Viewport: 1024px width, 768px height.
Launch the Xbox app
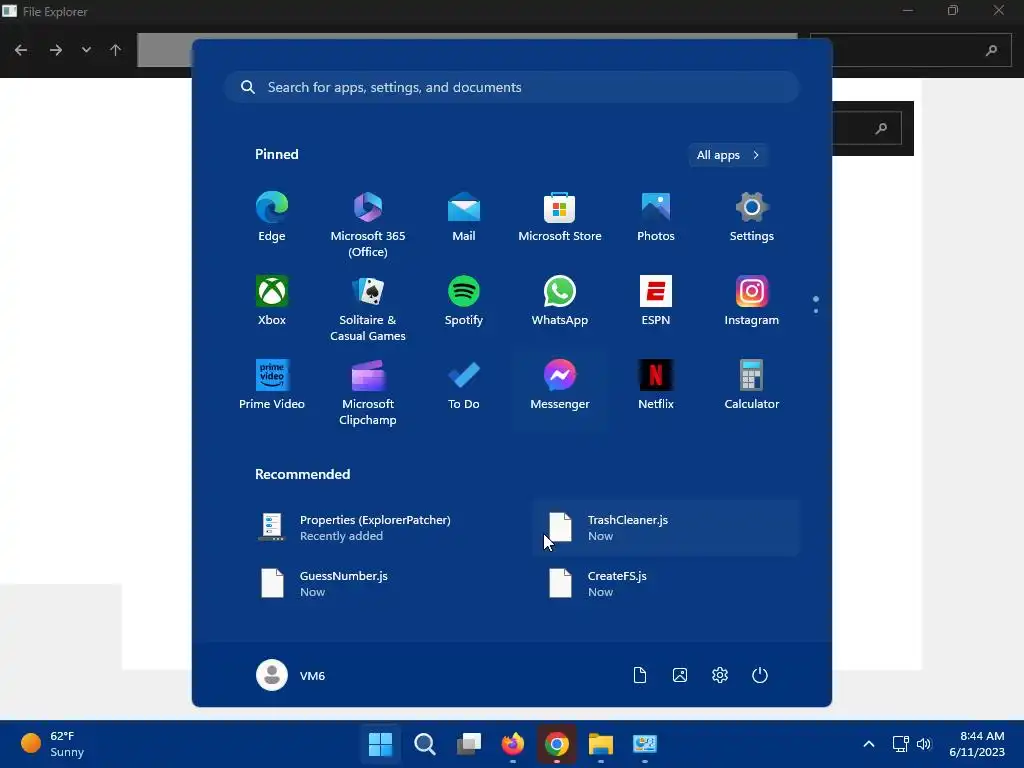[272, 301]
